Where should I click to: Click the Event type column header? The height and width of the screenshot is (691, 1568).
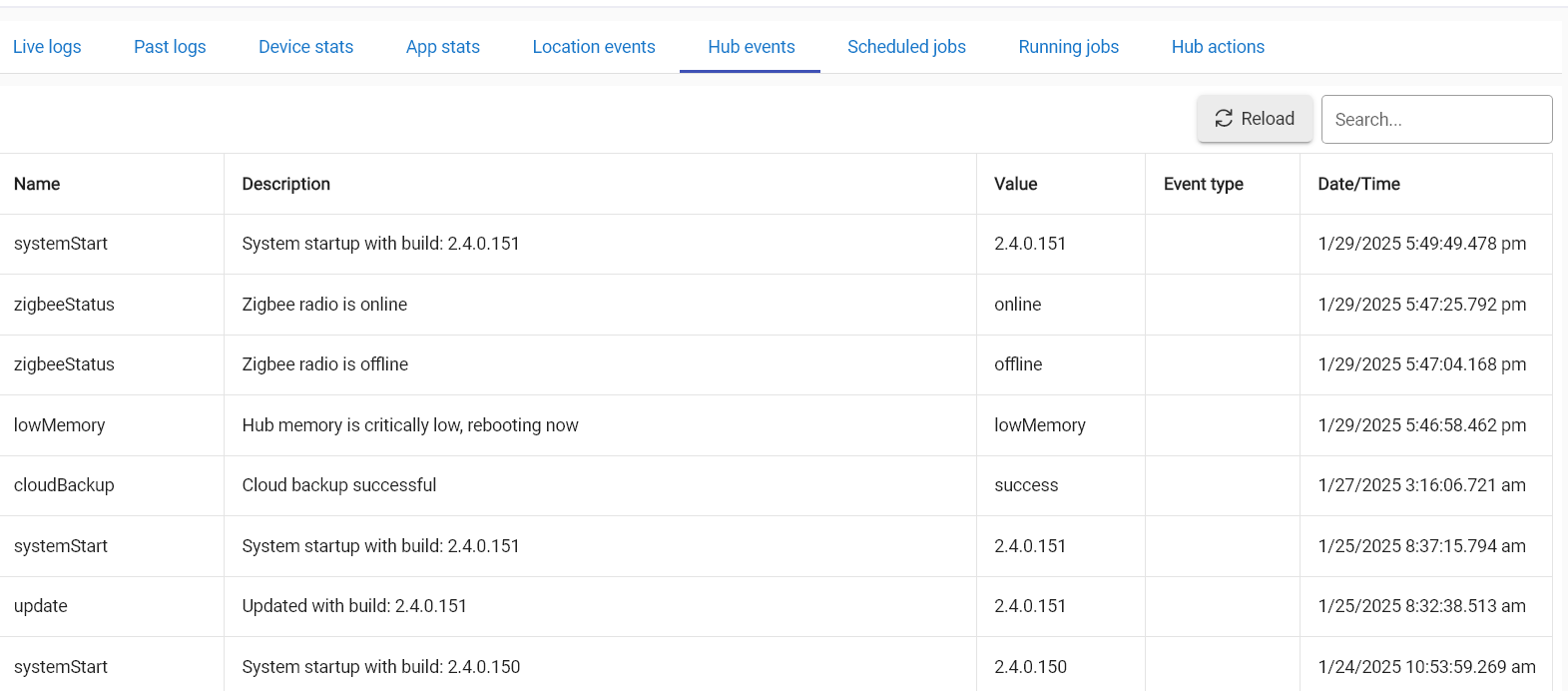(1203, 184)
